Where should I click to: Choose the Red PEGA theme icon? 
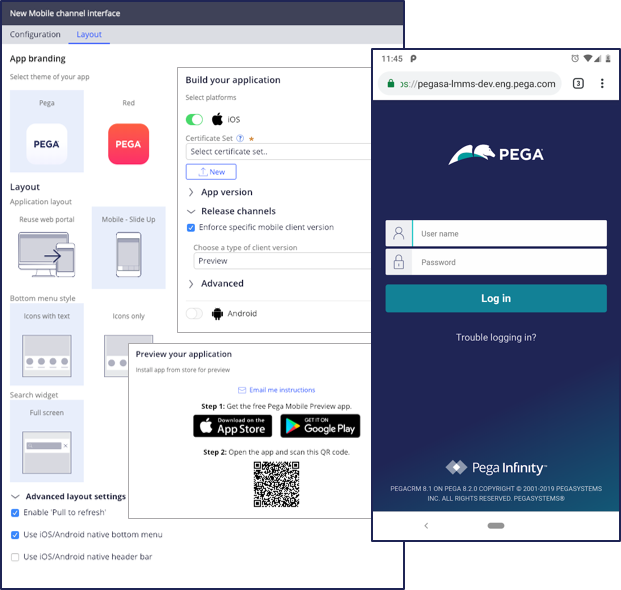[x=128, y=143]
